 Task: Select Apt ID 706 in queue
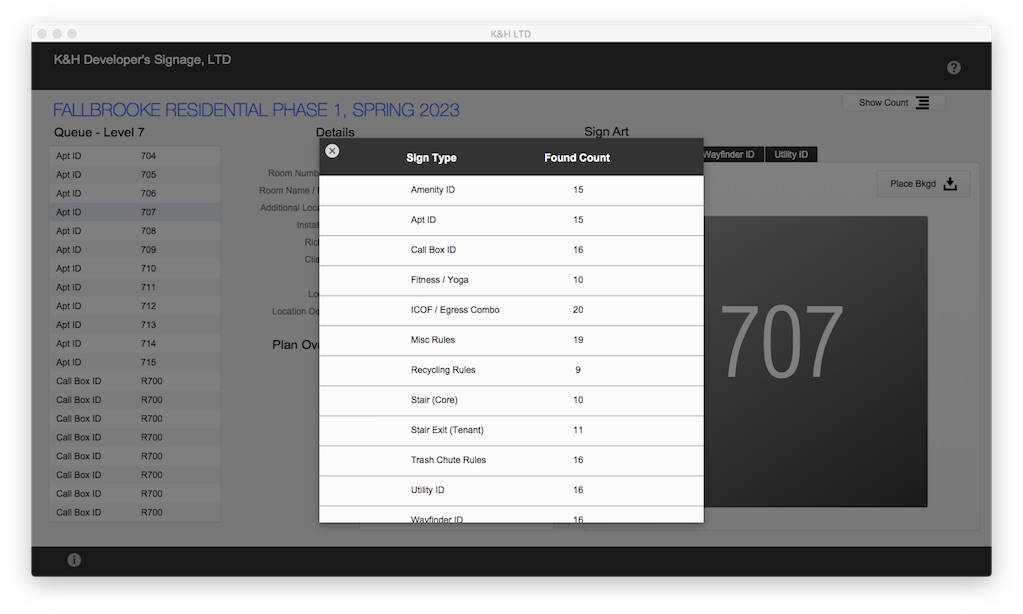pos(135,194)
